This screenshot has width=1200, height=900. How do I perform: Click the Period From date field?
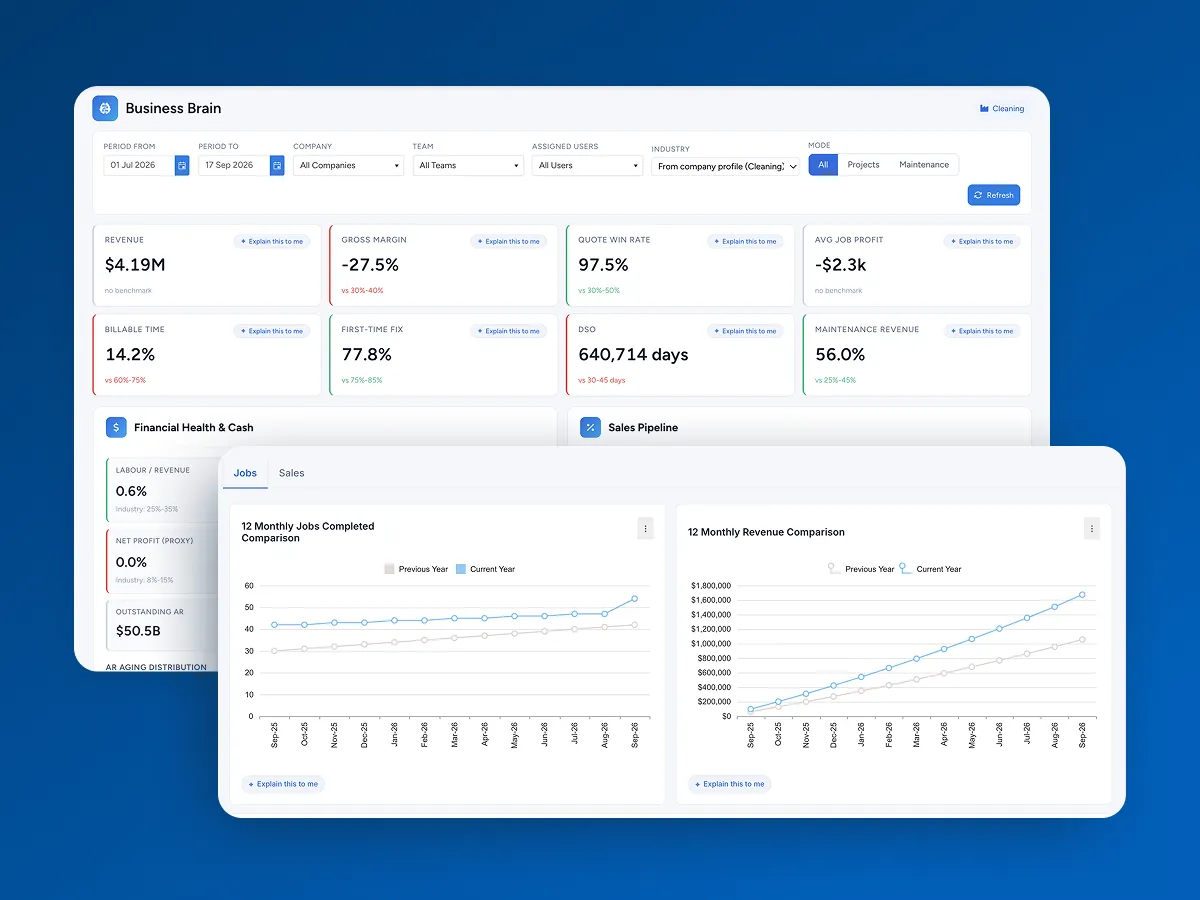pos(139,165)
